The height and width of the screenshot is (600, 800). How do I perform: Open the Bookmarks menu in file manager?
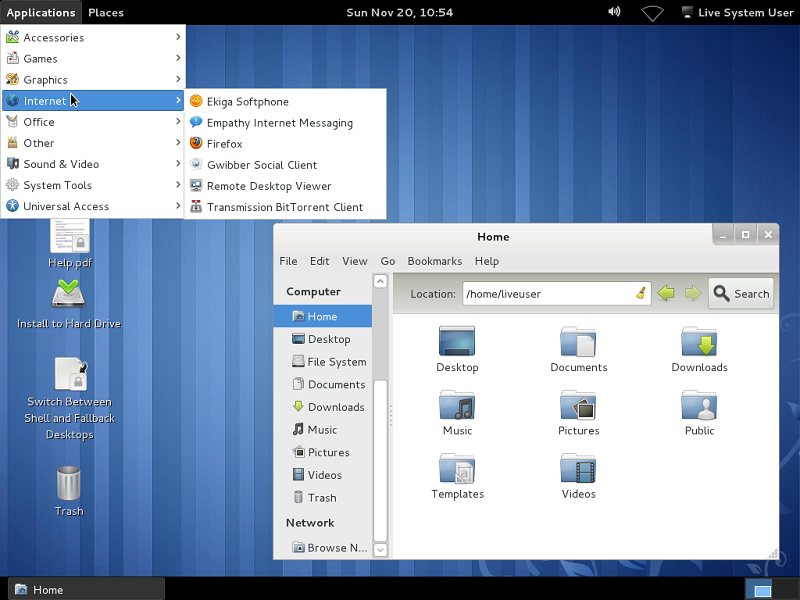pyautogui.click(x=434, y=261)
